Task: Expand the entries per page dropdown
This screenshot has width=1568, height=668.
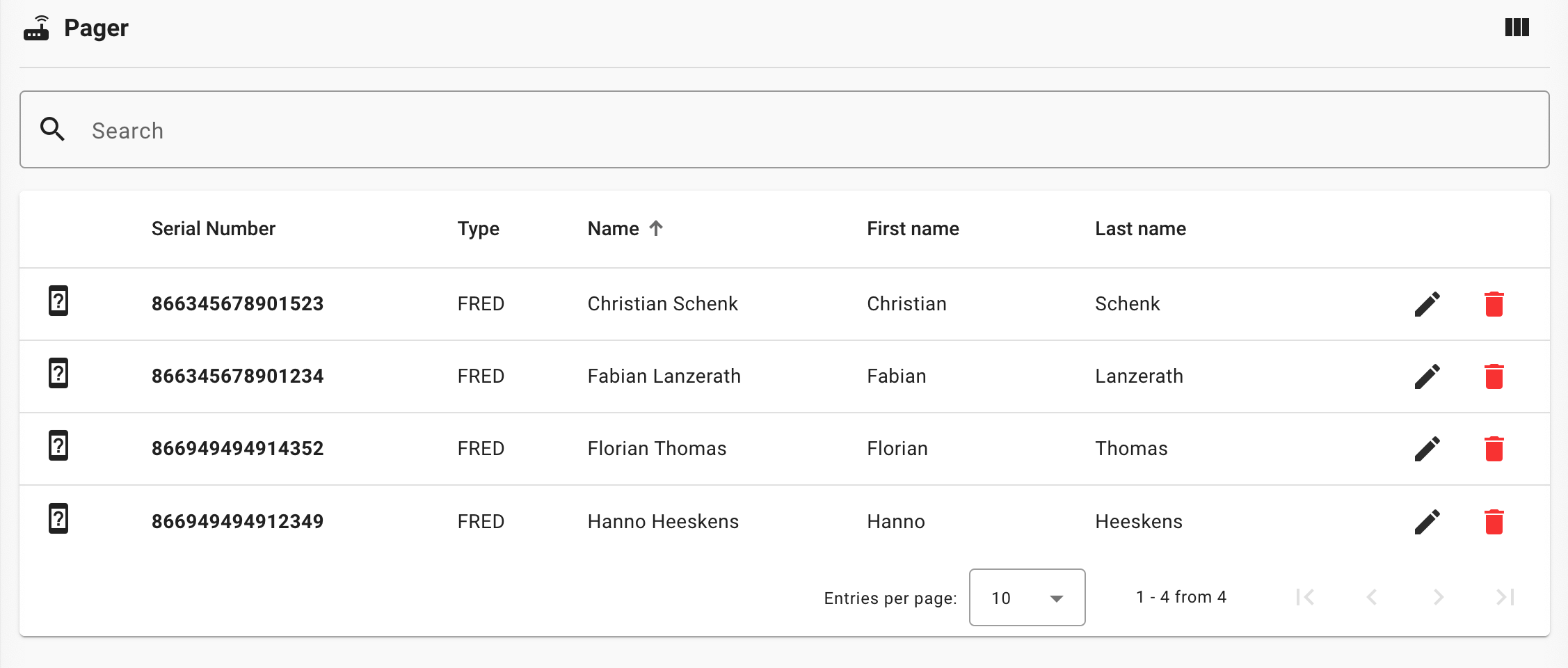Action: (1027, 598)
